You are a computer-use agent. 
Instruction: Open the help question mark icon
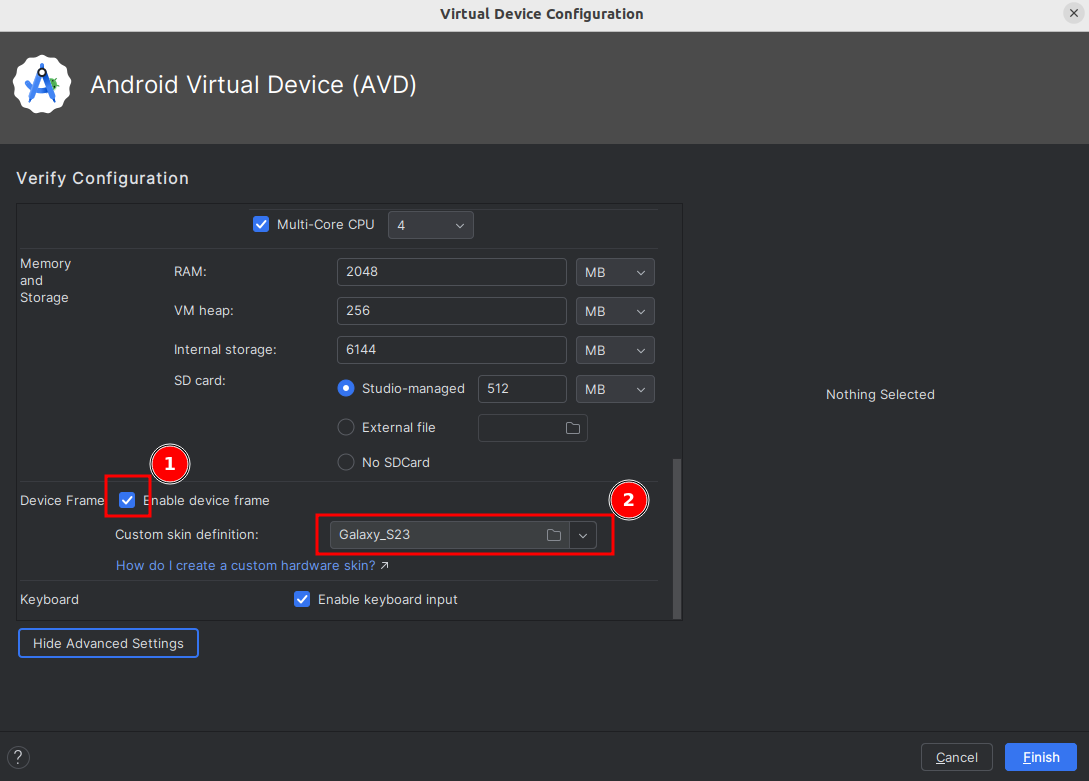(x=19, y=757)
